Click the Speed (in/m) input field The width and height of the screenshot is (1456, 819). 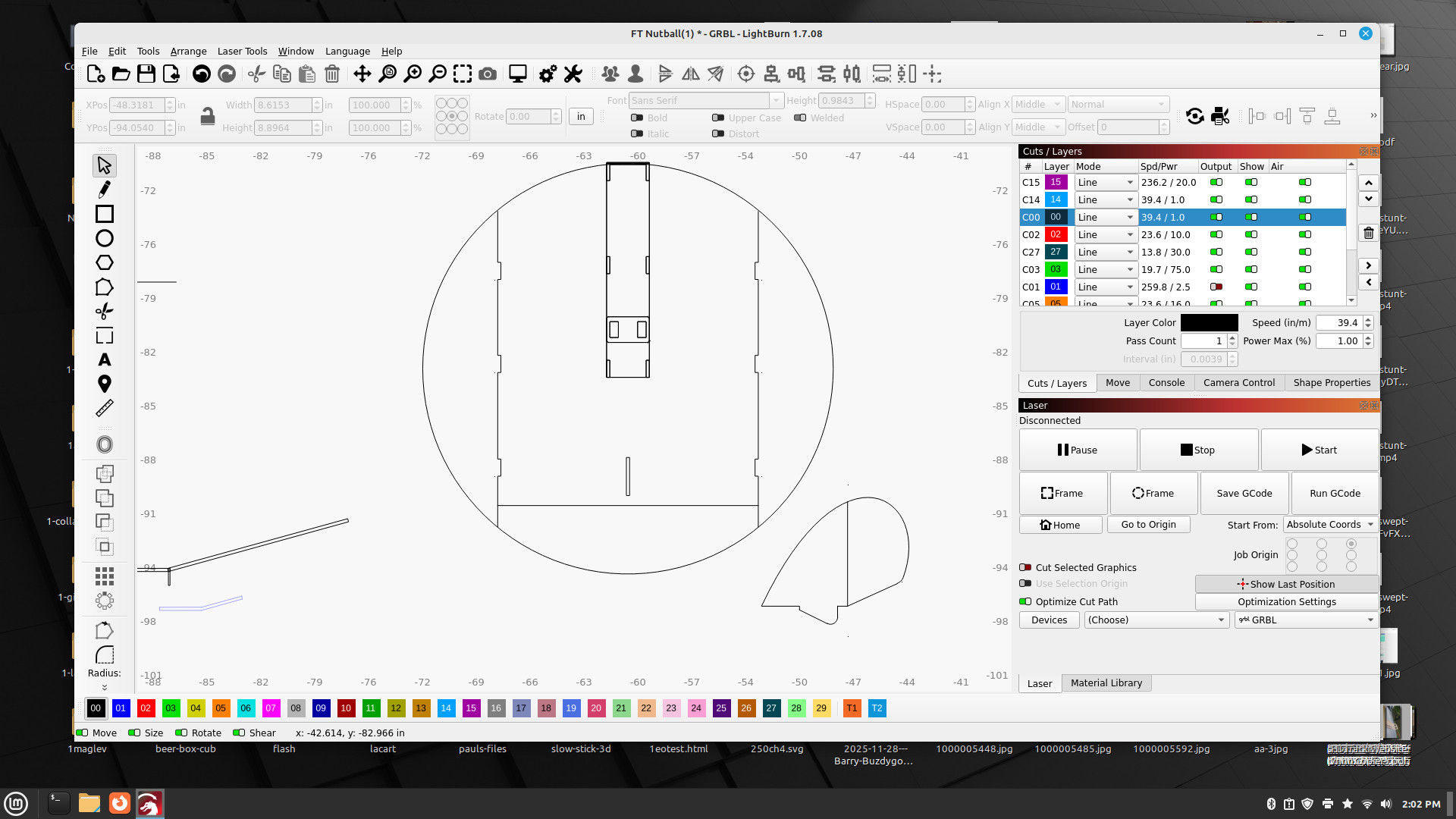pyautogui.click(x=1339, y=322)
